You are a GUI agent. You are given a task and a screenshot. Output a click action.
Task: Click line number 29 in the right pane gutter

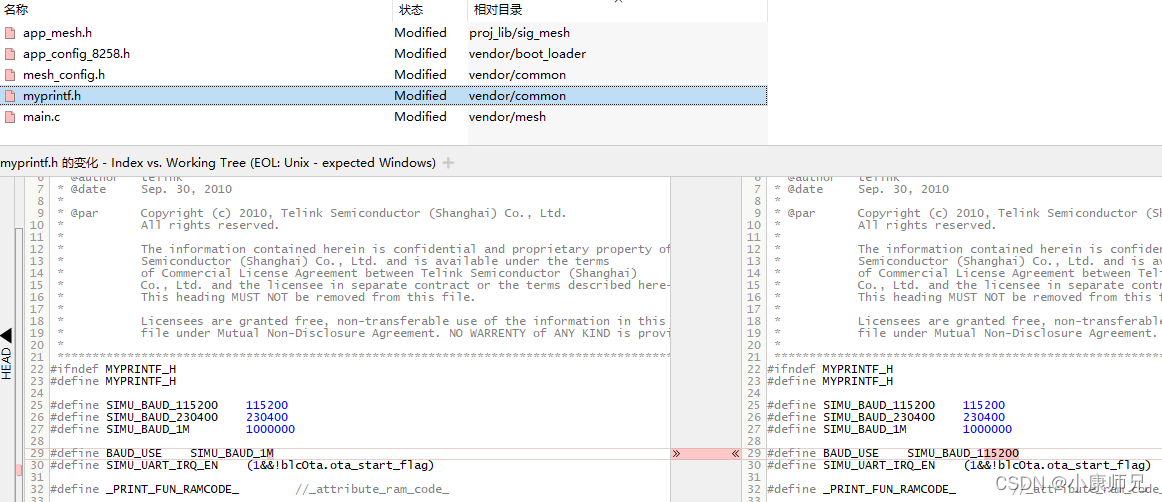click(754, 453)
